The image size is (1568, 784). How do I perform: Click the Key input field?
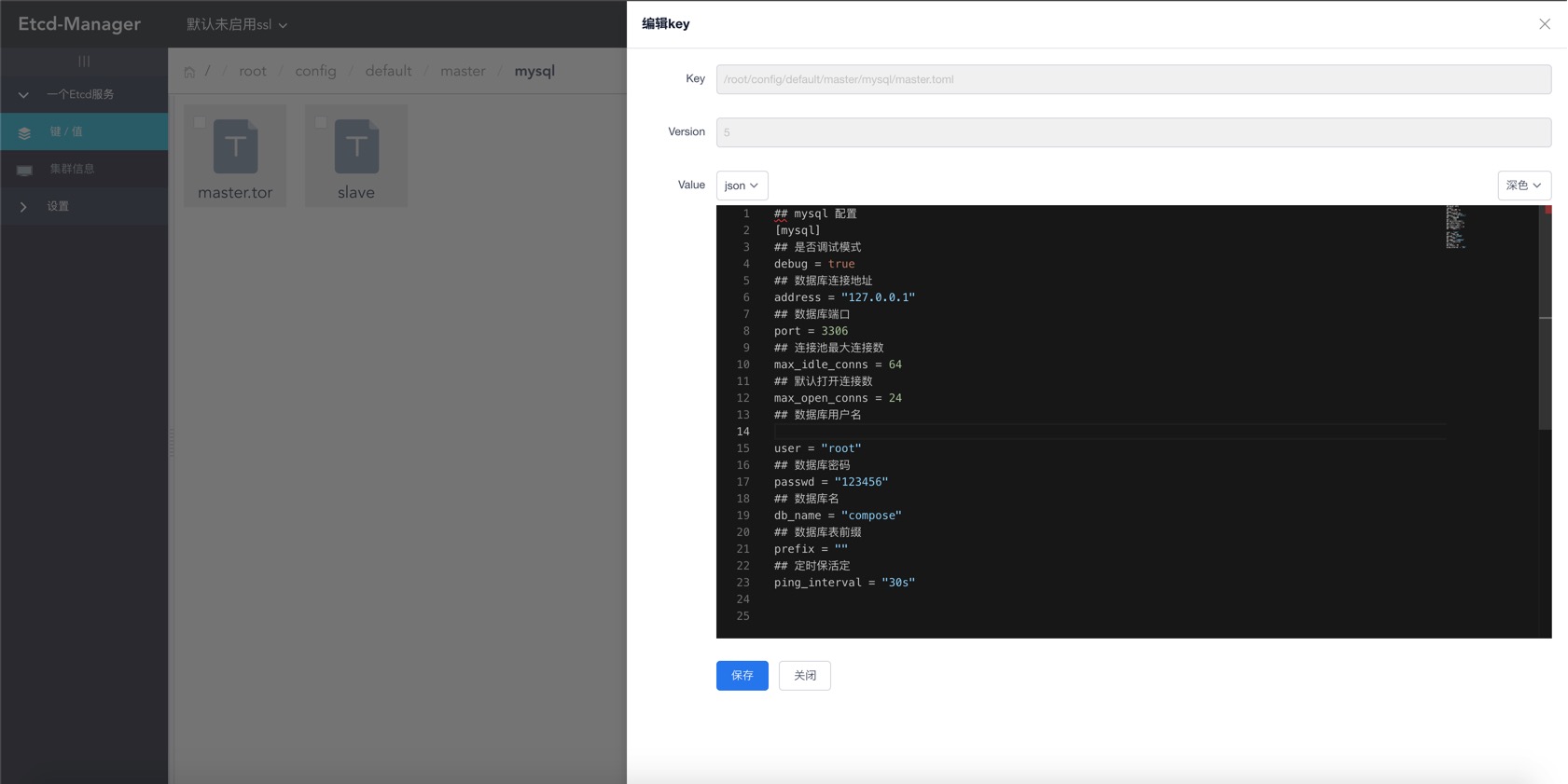1133,79
